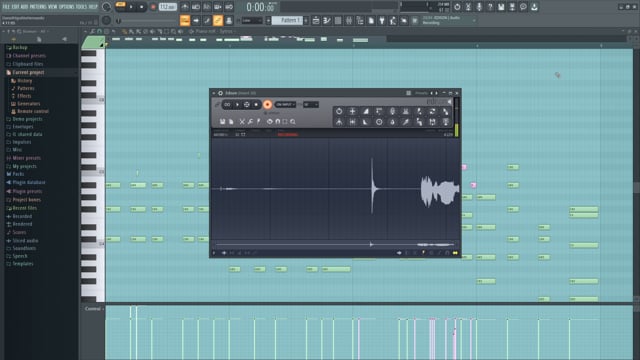Open the Edison plugin gear menu
The height and width of the screenshot is (360, 640).
(220, 93)
